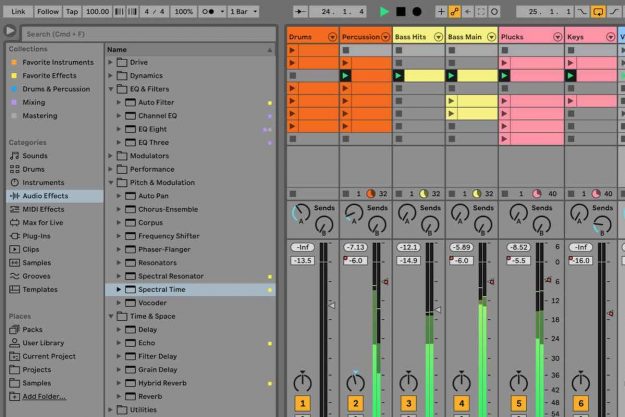This screenshot has width=625, height=417.
Task: Toggle Automation Arm button
Action: pyautogui.click(x=454, y=12)
